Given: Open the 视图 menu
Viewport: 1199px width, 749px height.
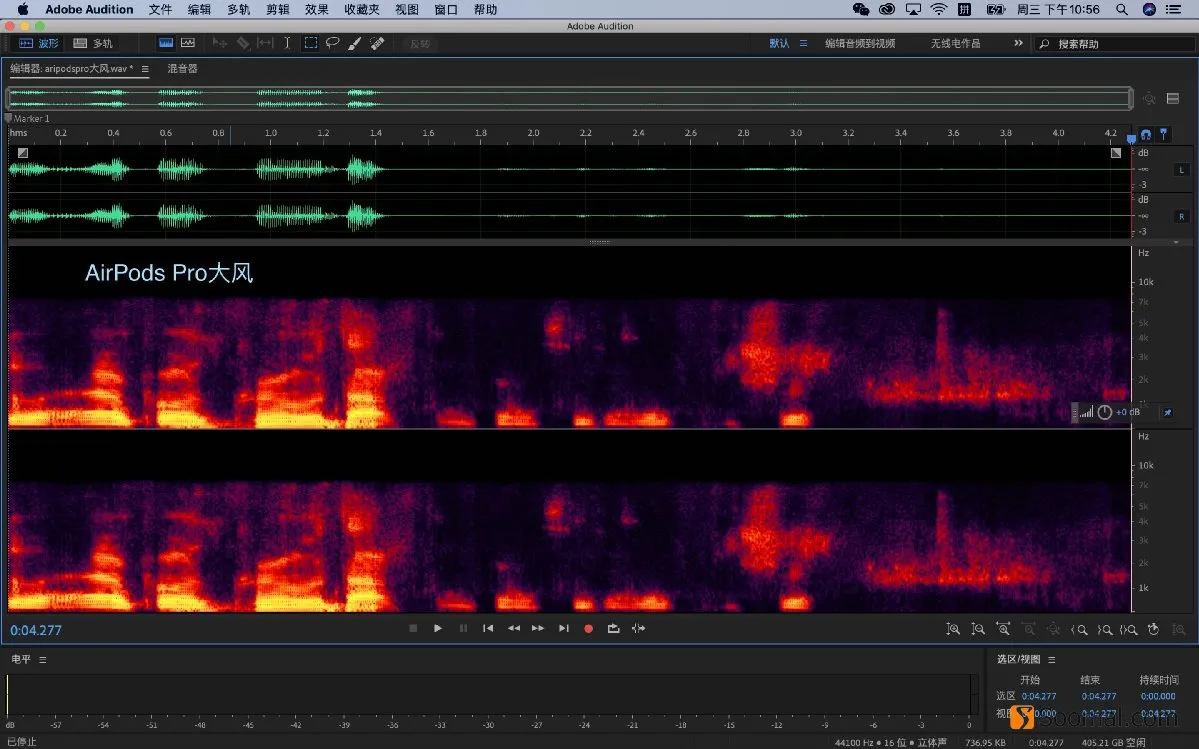Looking at the screenshot, I should 407,9.
